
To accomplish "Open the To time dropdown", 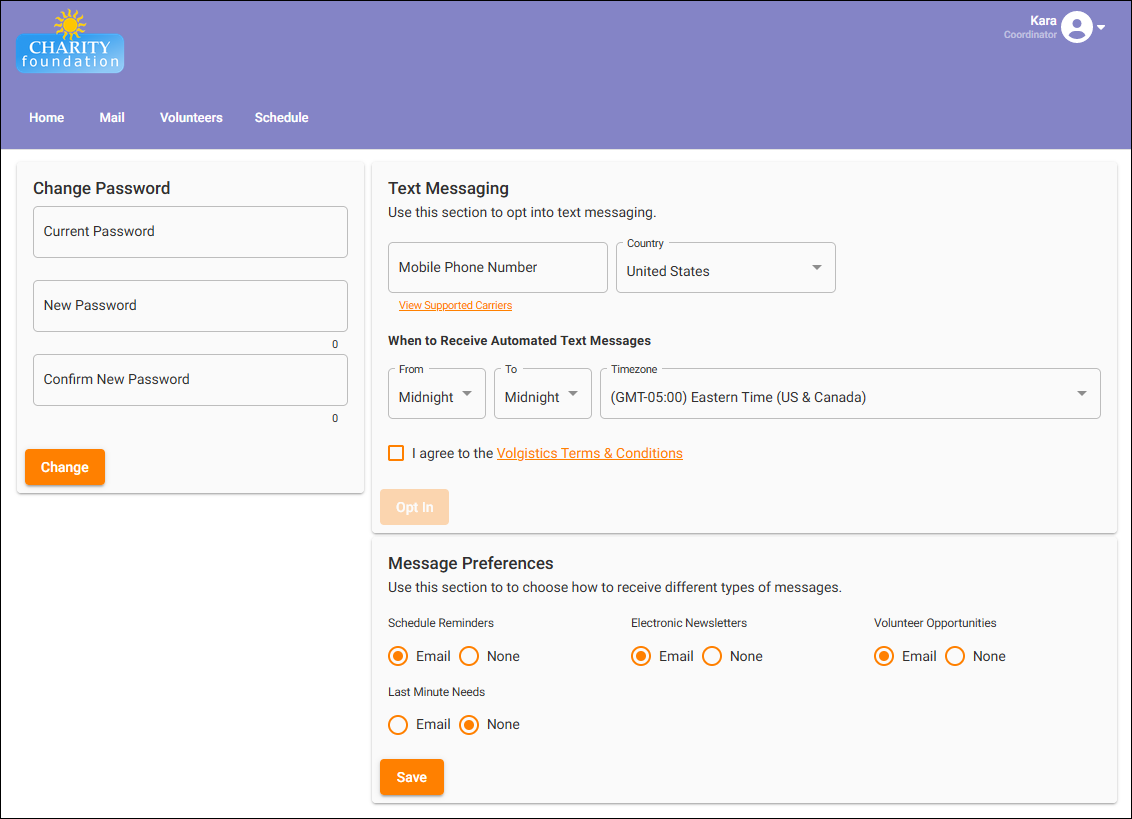I will 542,393.
